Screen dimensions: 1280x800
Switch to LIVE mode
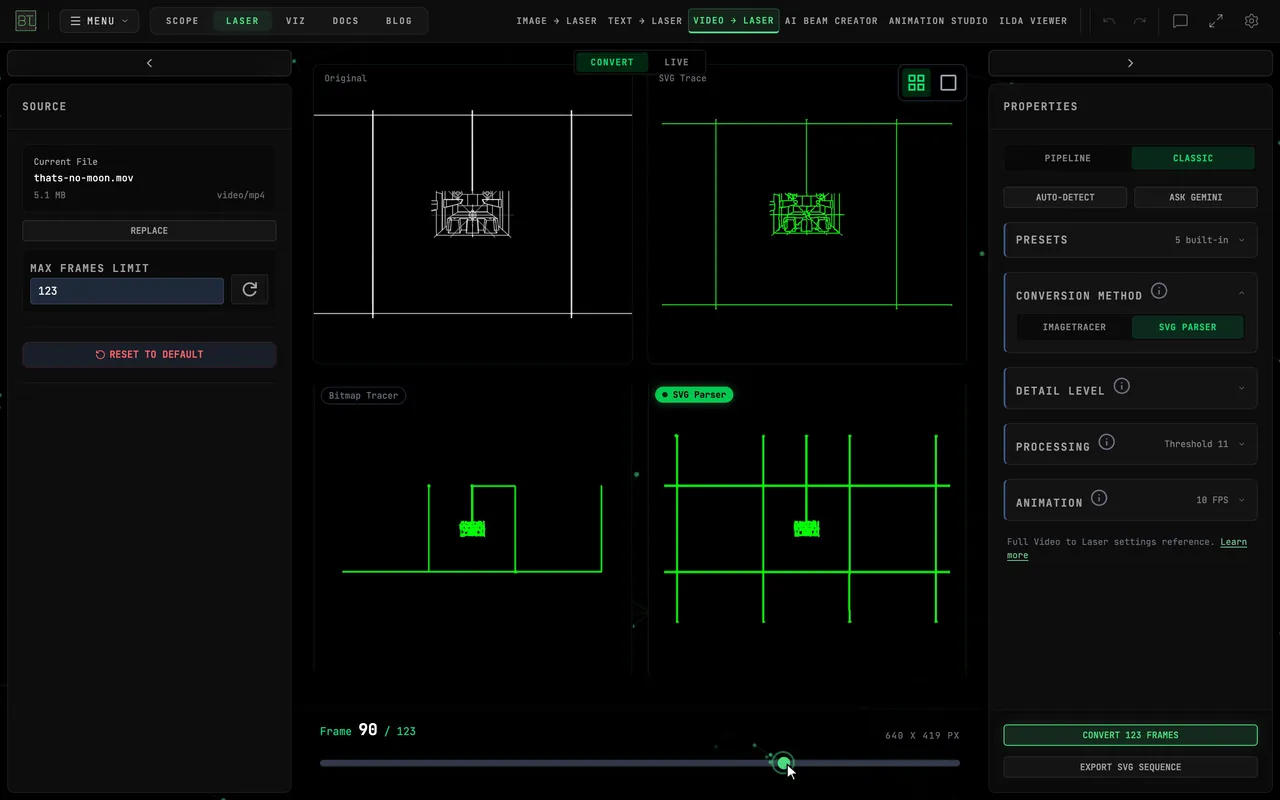coord(677,62)
